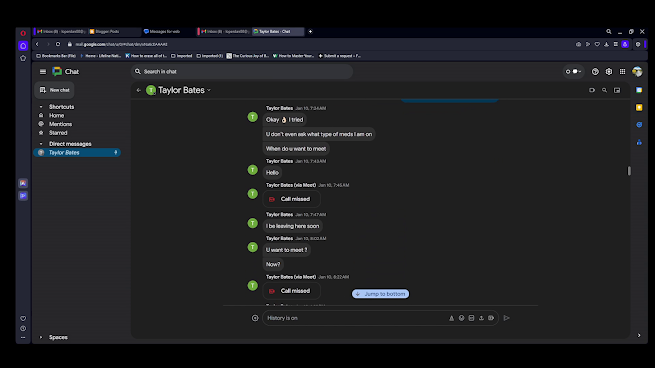Click the Taylor Bates avatar beside Hello message
Screen dimensions: 655x368
[253, 170]
